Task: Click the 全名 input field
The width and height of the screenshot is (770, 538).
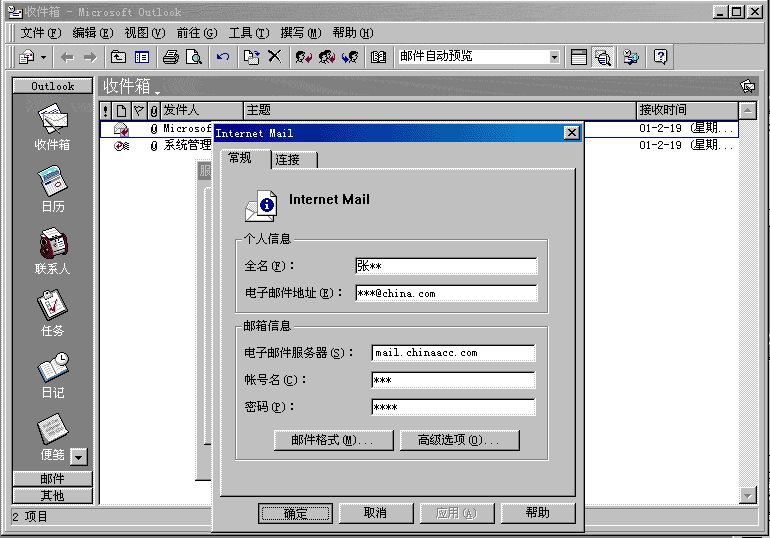Action: pyautogui.click(x=446, y=266)
